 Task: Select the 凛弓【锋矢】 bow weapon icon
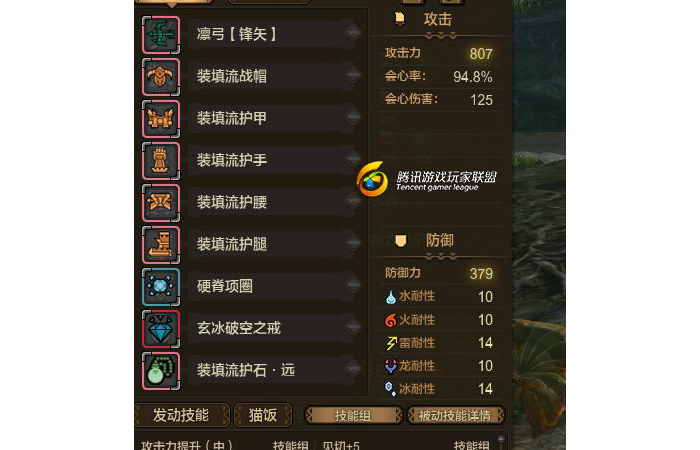point(161,35)
